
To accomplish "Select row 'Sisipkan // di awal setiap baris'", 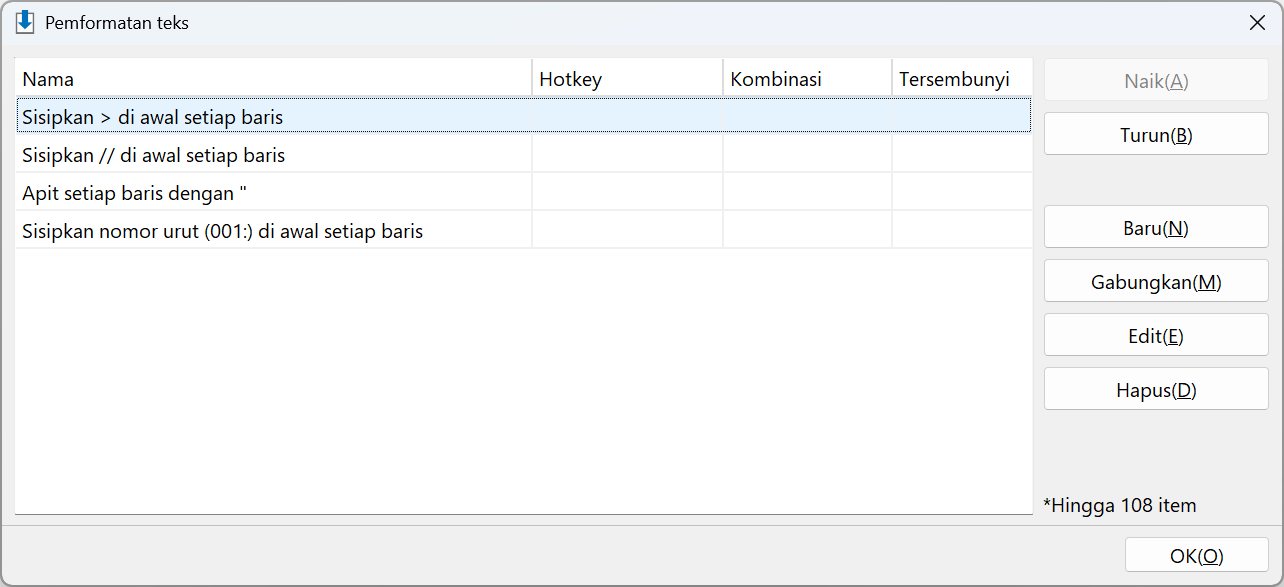I will (523, 155).
